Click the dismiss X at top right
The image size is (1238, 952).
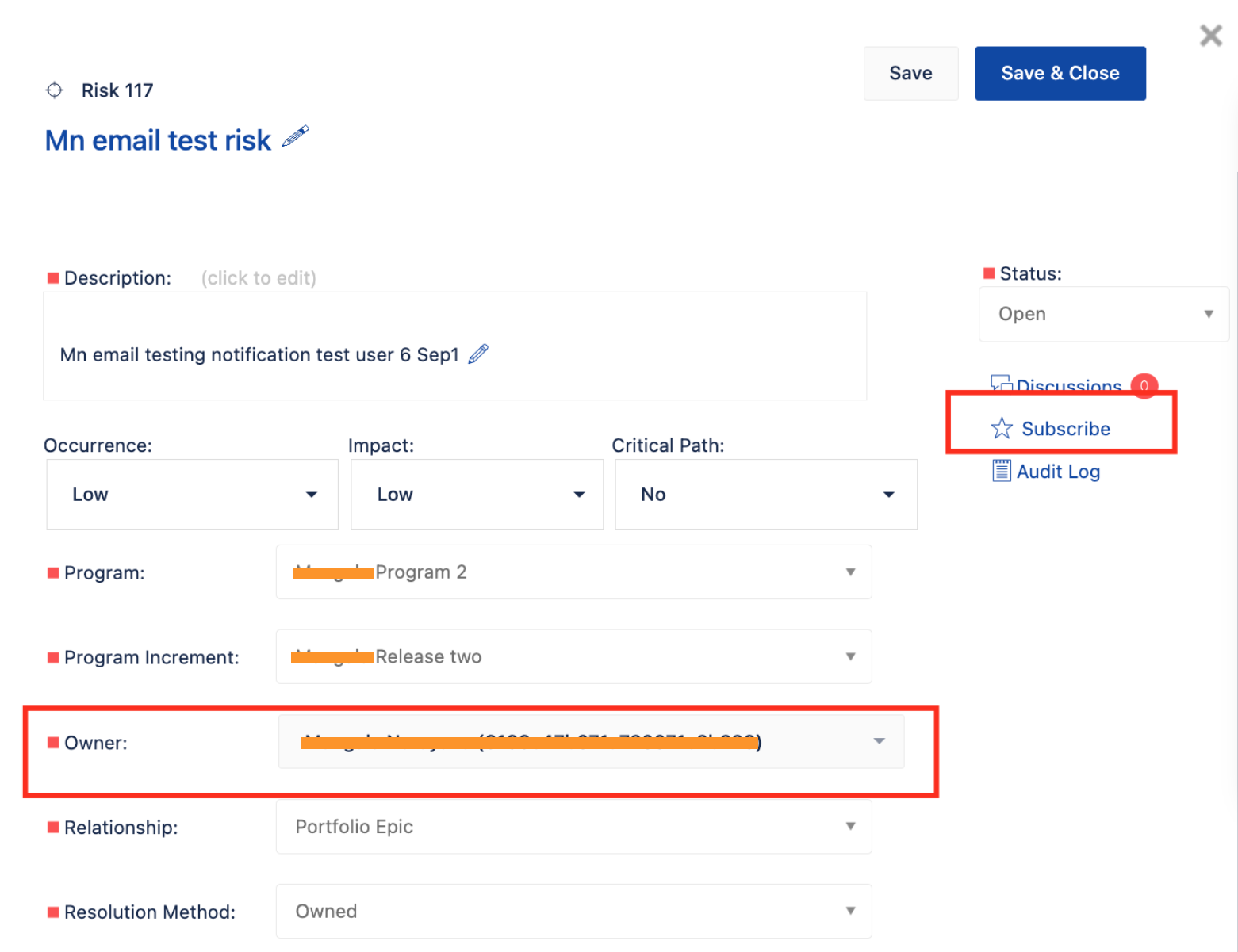point(1210,35)
